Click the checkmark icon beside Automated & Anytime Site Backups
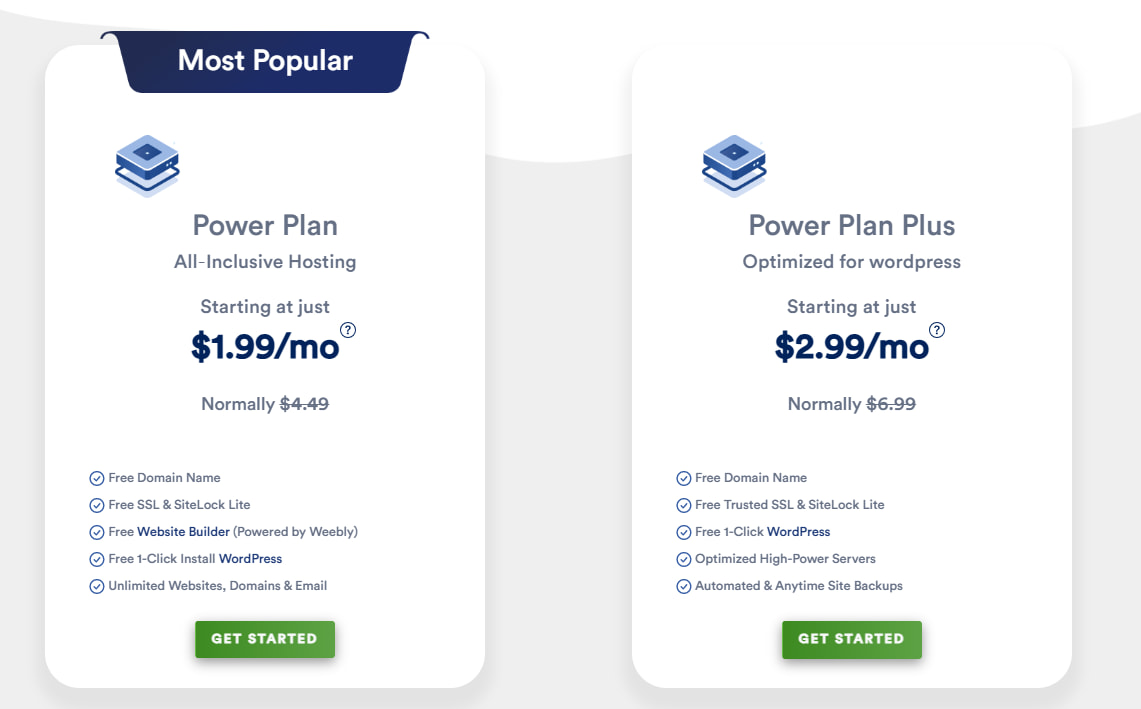The width and height of the screenshot is (1141, 709). pos(684,586)
